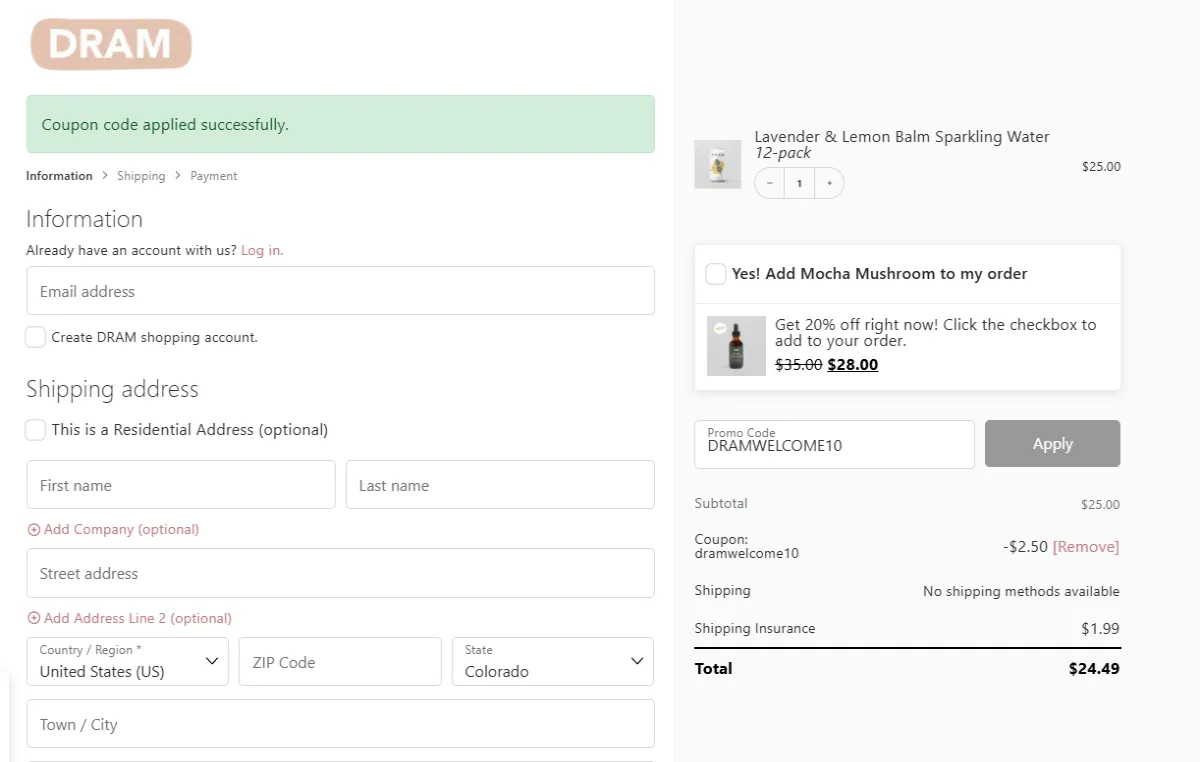The image size is (1200, 762).
Task: Go to the Payment breadcrumb step
Action: [214, 176]
